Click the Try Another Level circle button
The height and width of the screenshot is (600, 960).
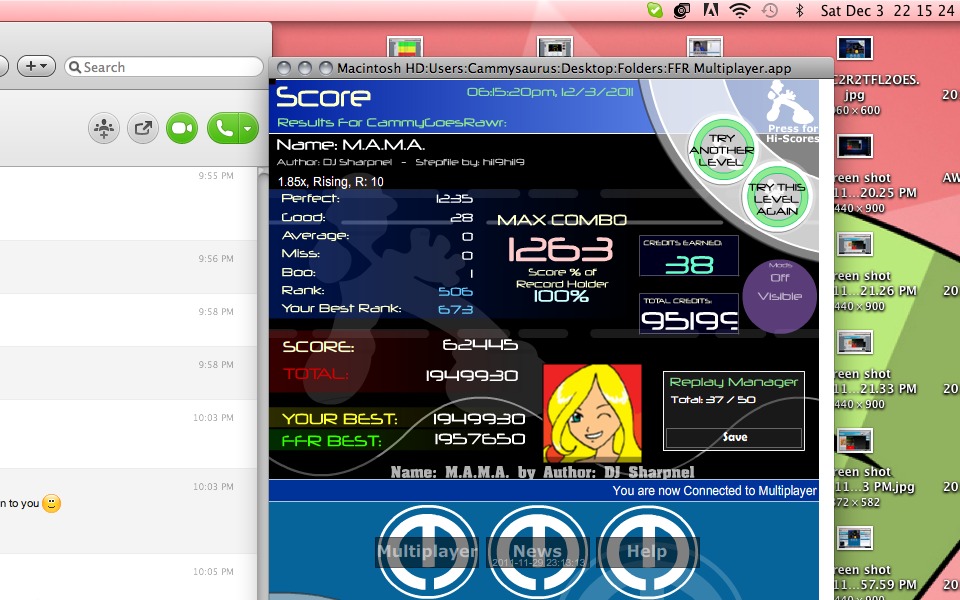[x=722, y=150]
